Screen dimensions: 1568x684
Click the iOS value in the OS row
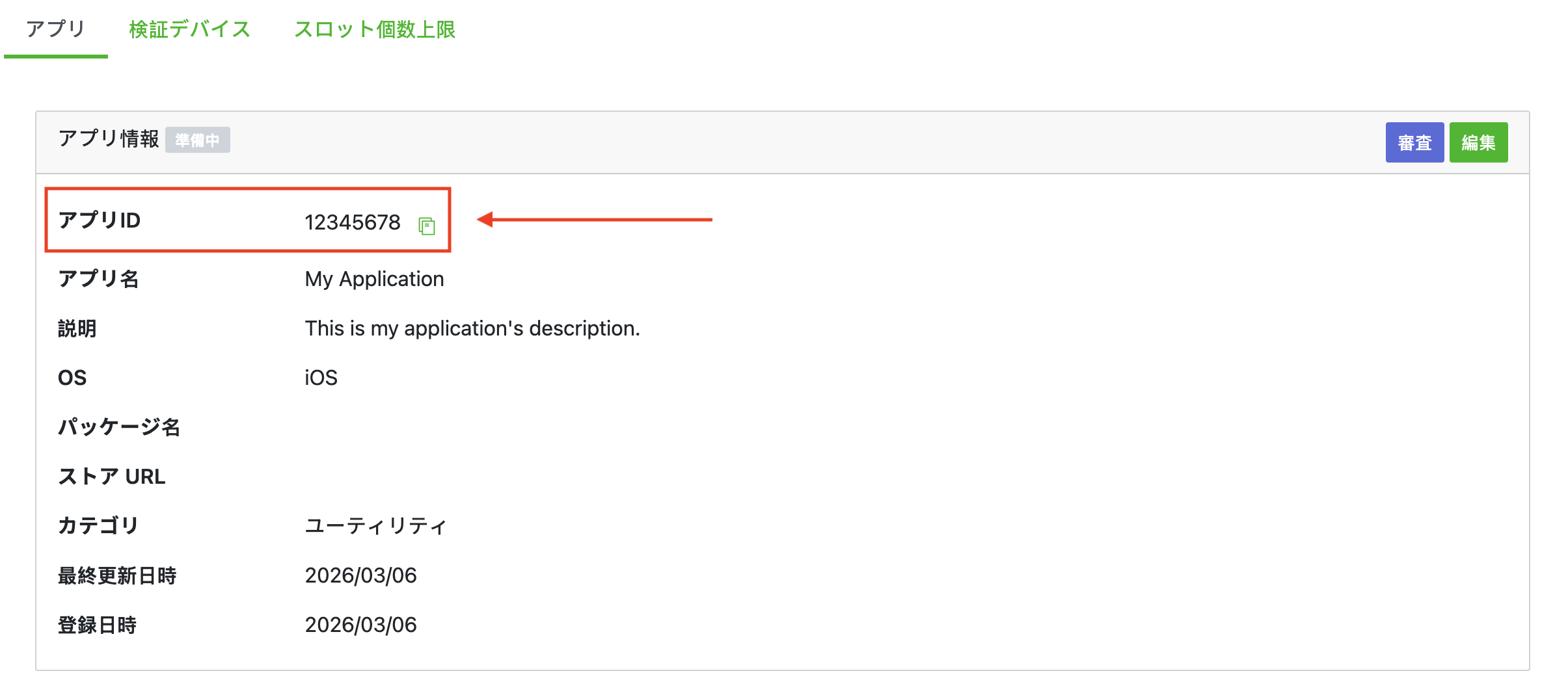coord(321,378)
